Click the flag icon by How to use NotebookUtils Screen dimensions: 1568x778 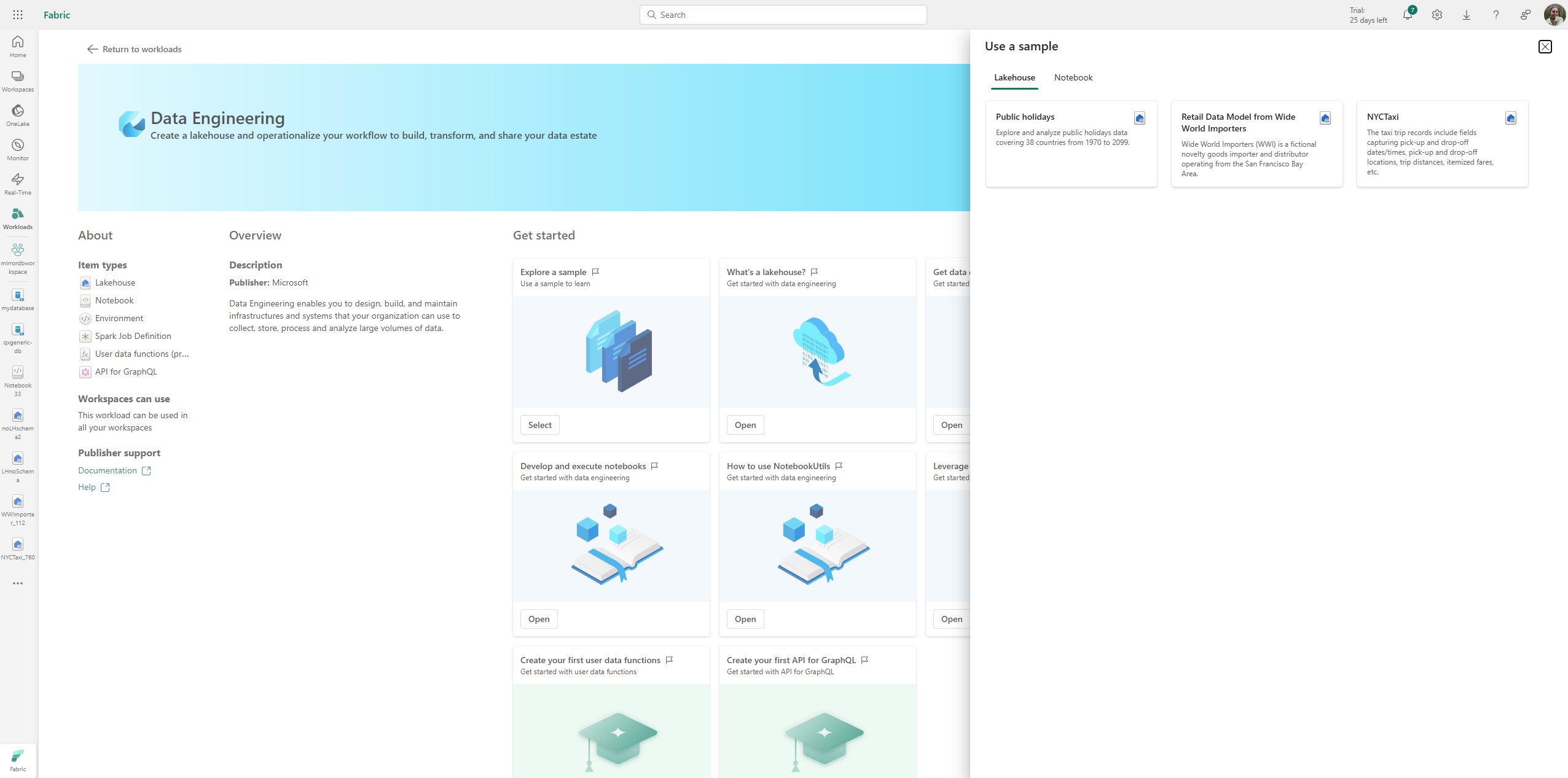[x=839, y=466]
